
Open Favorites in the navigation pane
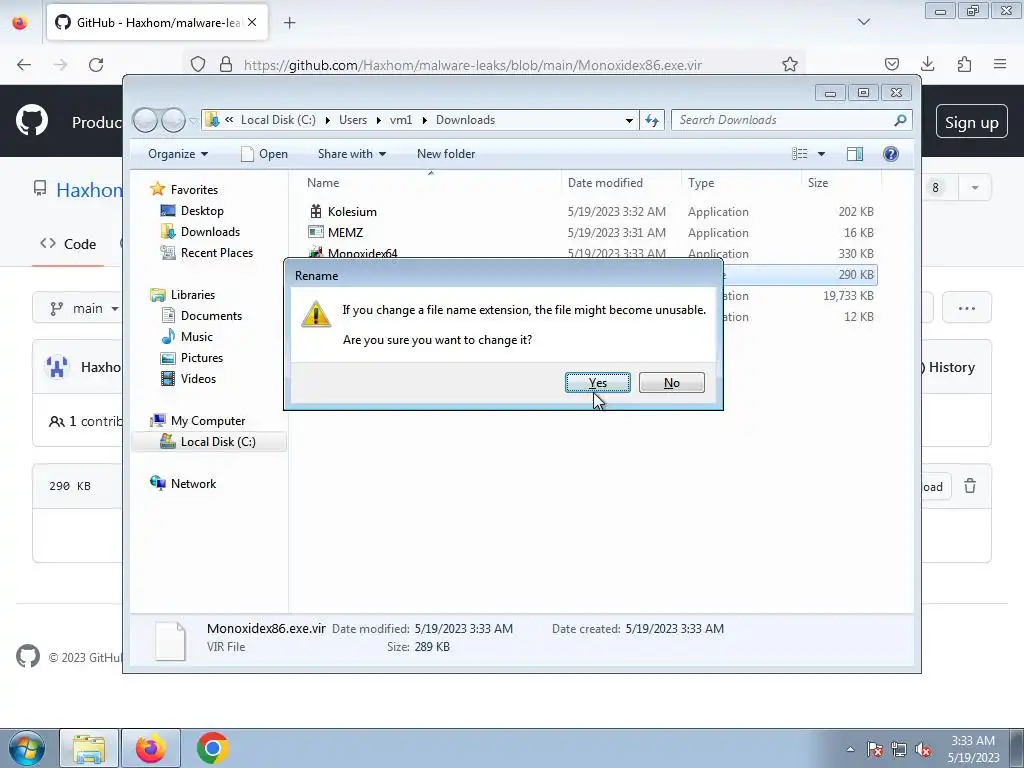point(194,189)
